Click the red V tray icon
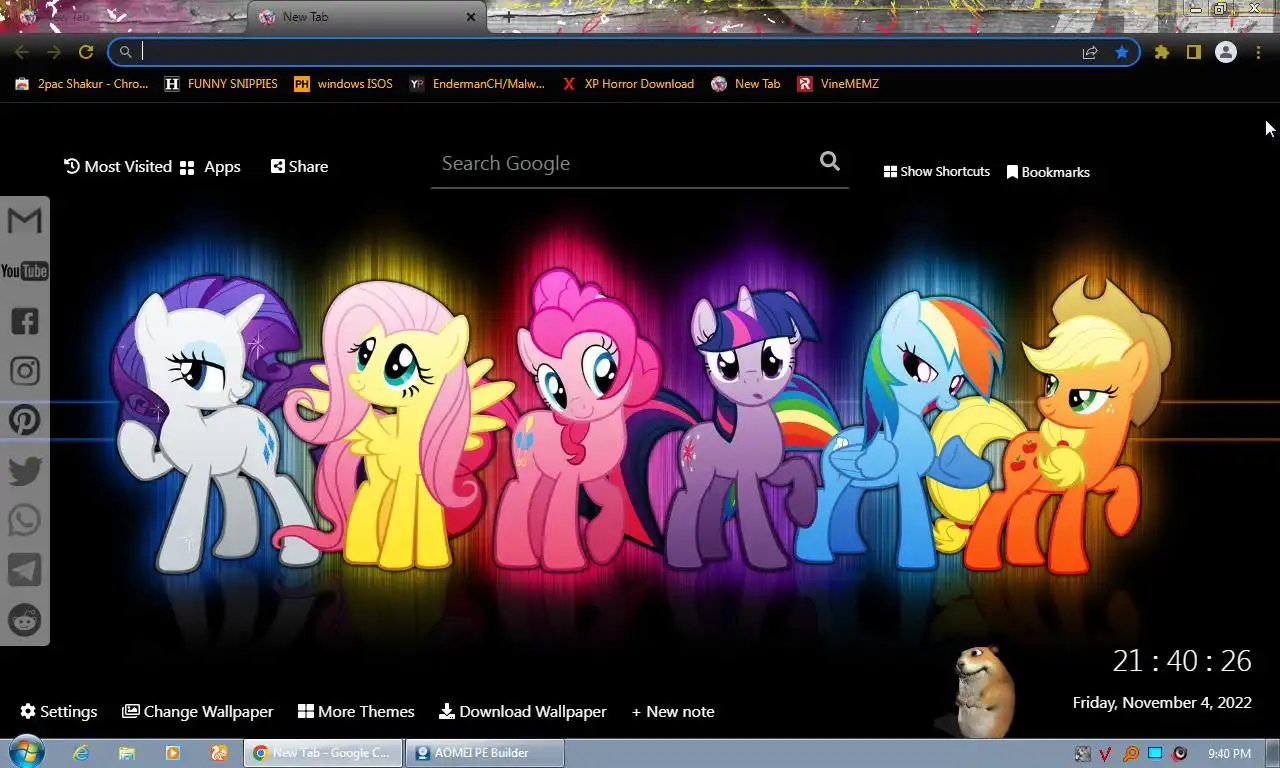Viewport: 1280px width, 768px height. coord(1107,753)
